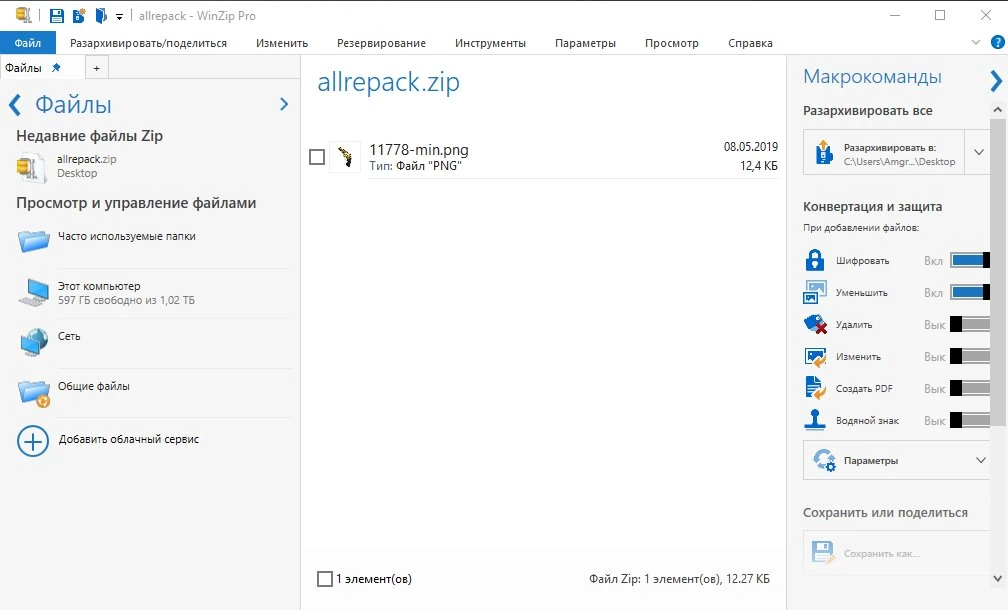1008x610 pixels.
Task: Click the Разархивировать в: unzip button
Action: (883, 153)
